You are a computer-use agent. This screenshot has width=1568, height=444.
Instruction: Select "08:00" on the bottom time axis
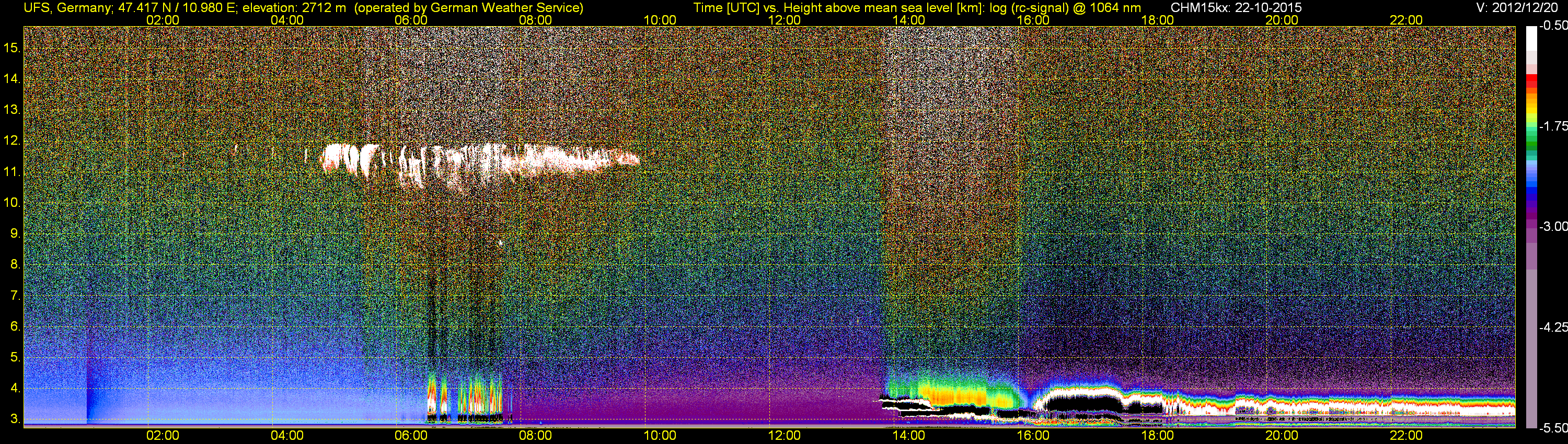pos(536,436)
